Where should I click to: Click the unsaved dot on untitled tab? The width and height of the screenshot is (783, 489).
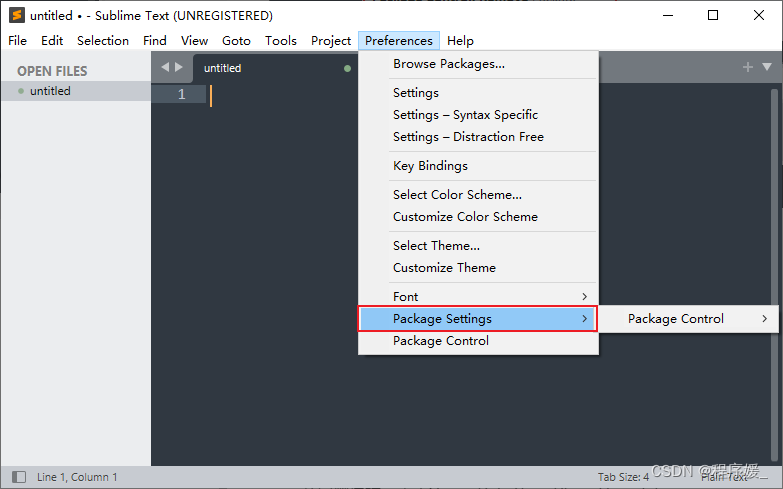click(348, 68)
